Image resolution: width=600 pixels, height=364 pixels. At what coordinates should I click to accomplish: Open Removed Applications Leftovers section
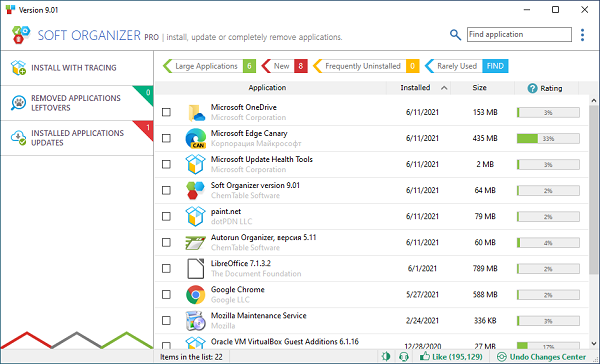point(77,103)
